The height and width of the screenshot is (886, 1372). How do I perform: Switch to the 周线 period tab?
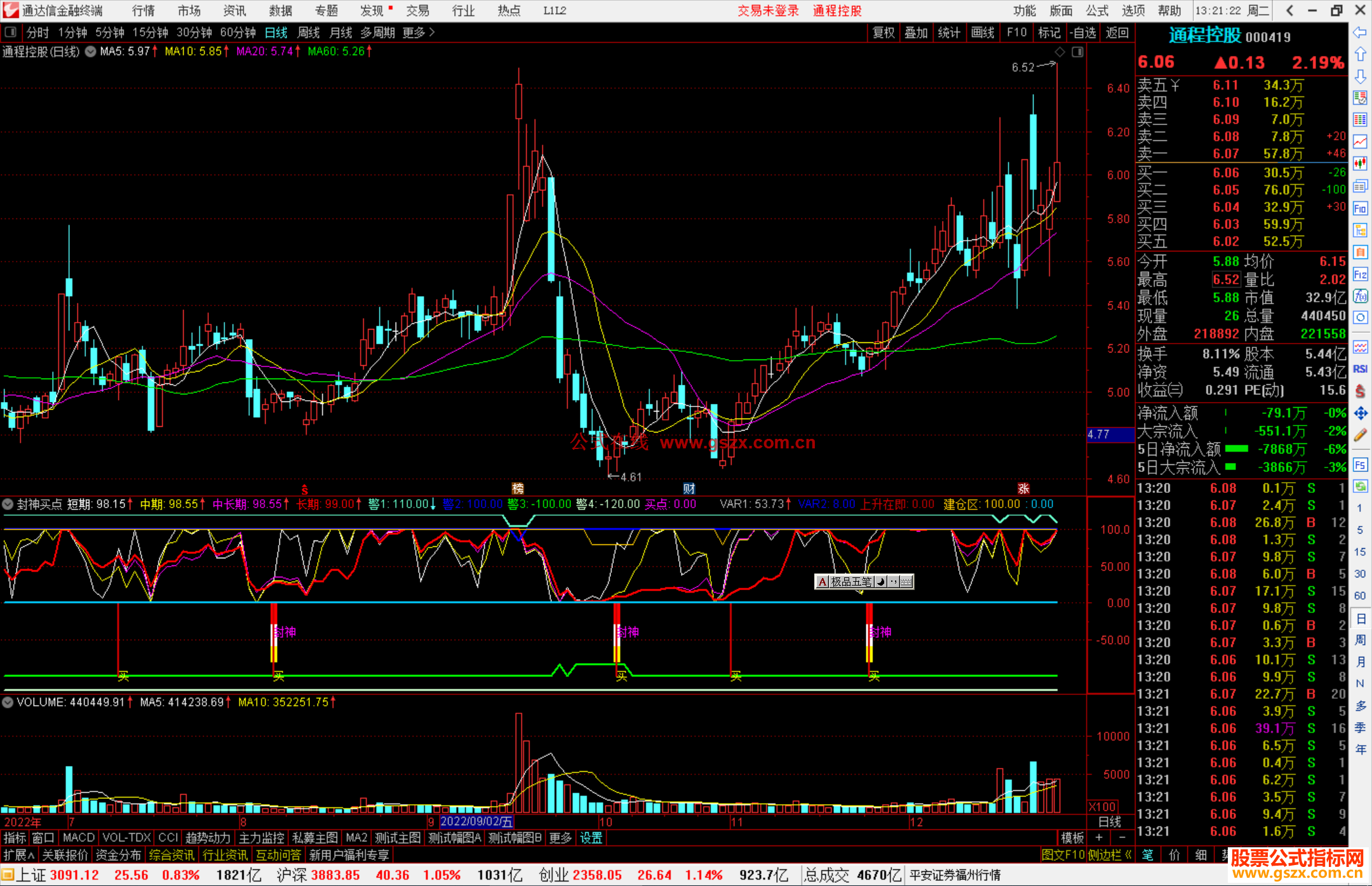[309, 32]
